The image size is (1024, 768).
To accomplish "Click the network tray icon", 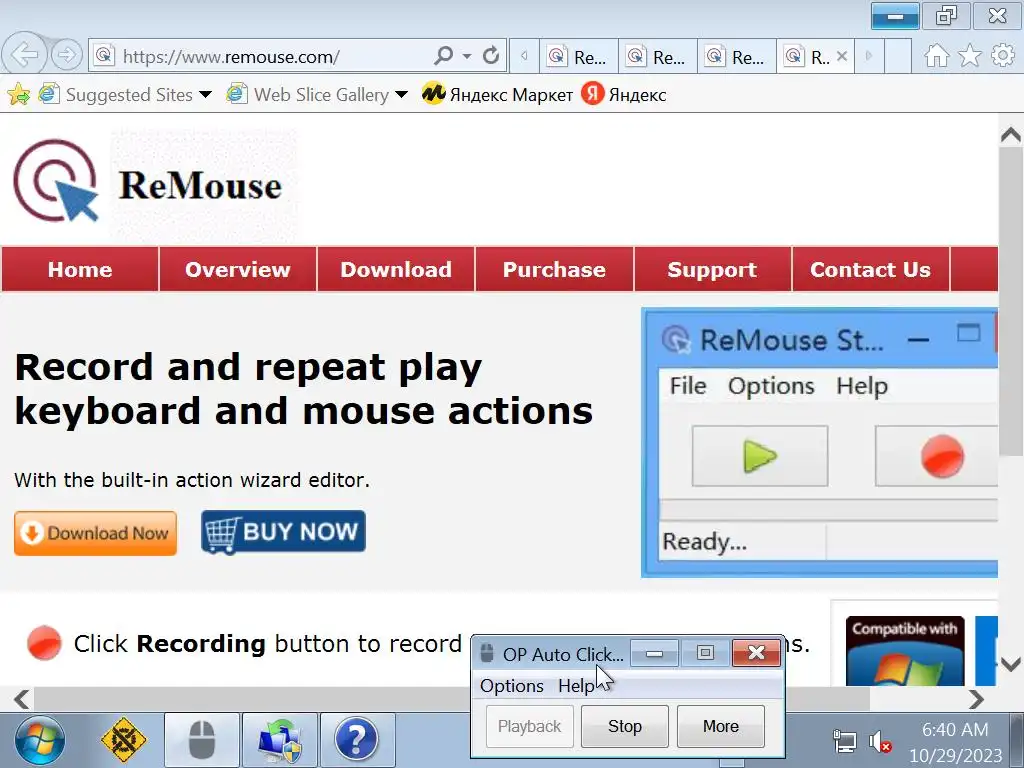I will (x=845, y=742).
